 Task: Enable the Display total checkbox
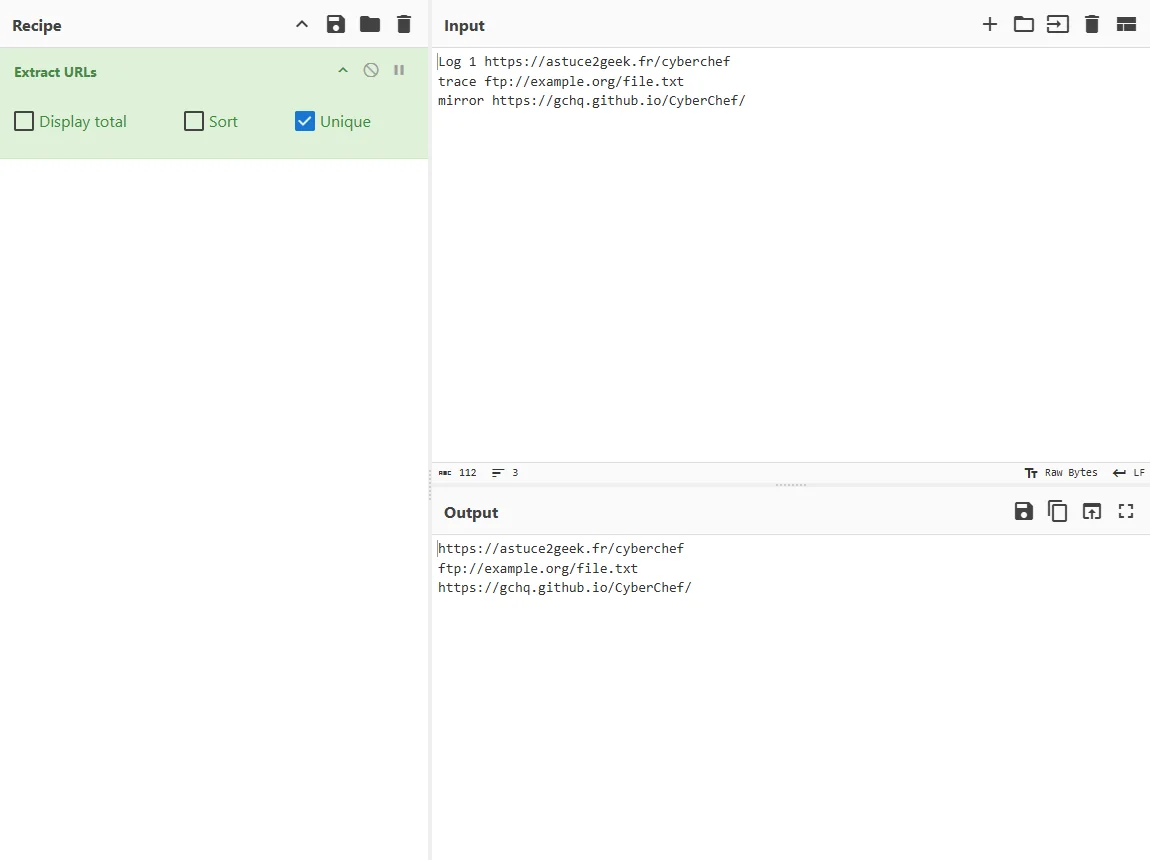click(24, 121)
